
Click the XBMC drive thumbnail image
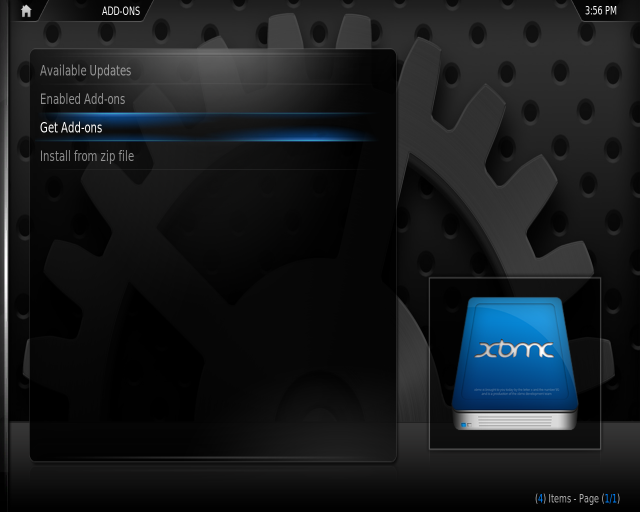(515, 363)
